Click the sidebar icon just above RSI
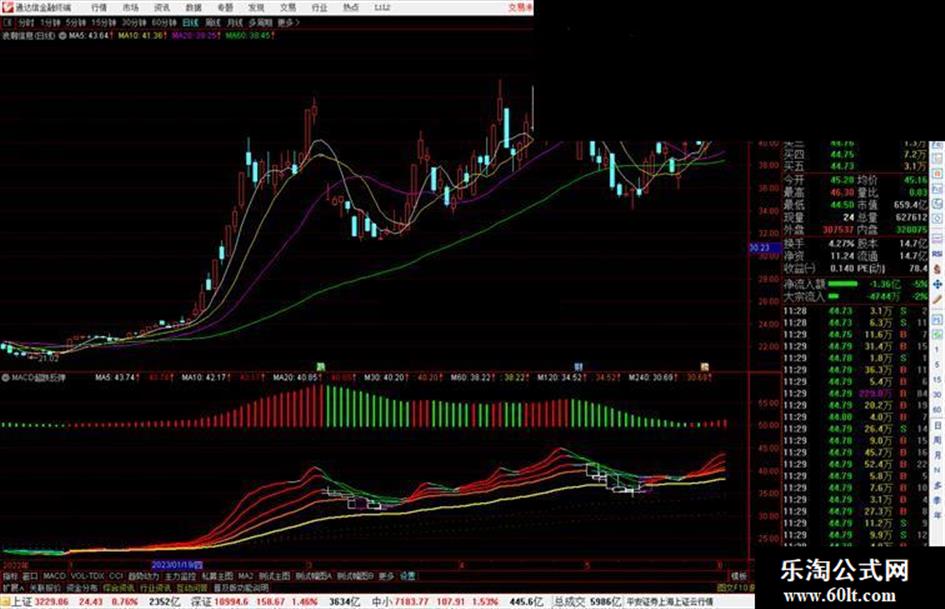 point(937,239)
